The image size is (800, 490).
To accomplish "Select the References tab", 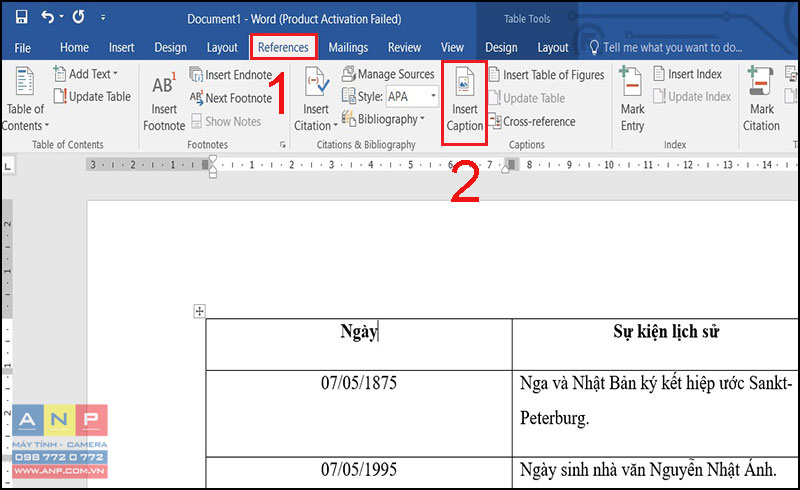I will click(283, 47).
